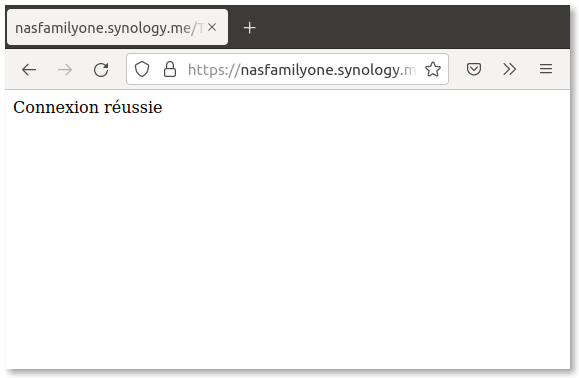579x378 pixels.
Task: Reload the current page
Action: tap(101, 69)
